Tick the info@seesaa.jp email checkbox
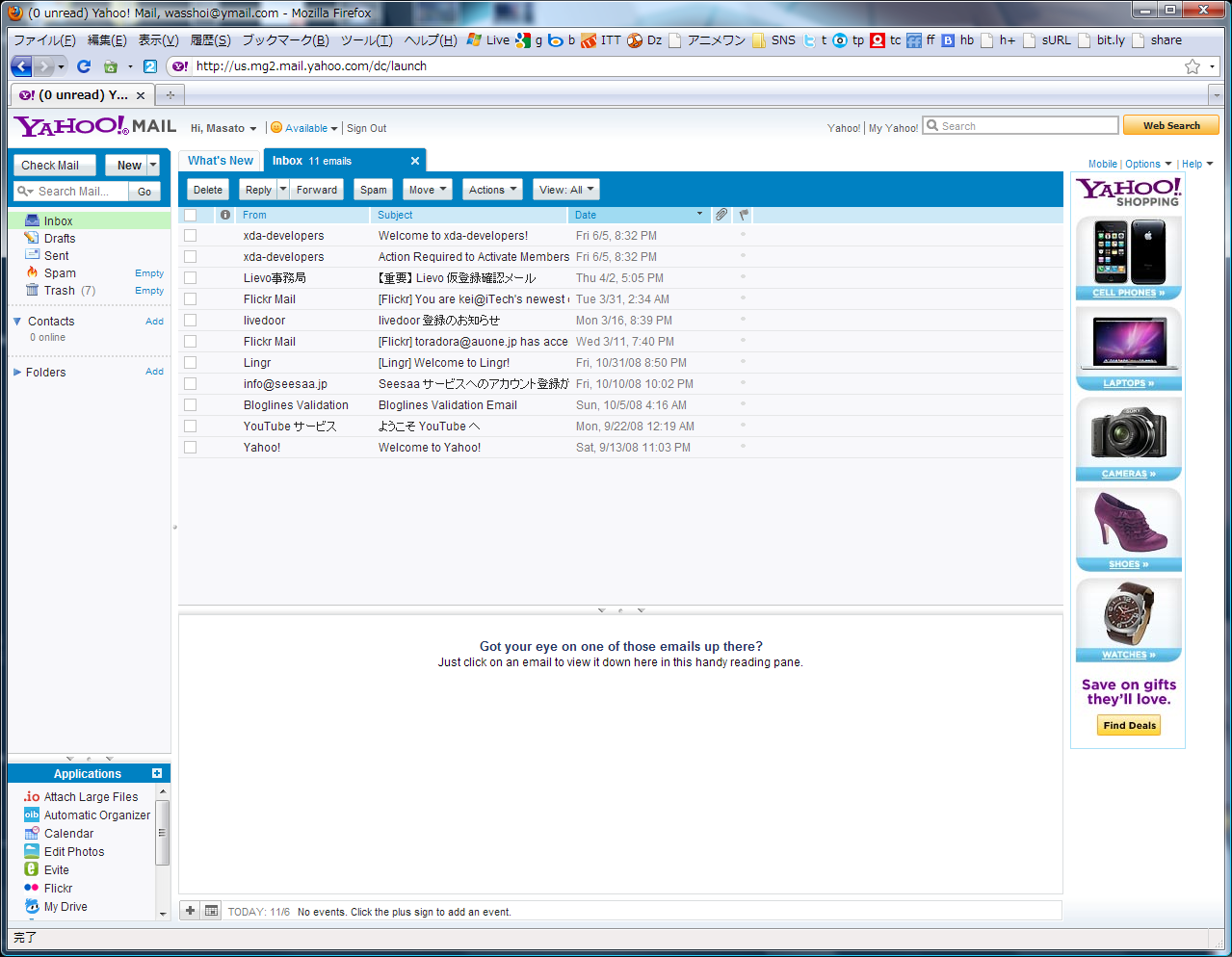This screenshot has width=1232, height=957. pyautogui.click(x=191, y=384)
